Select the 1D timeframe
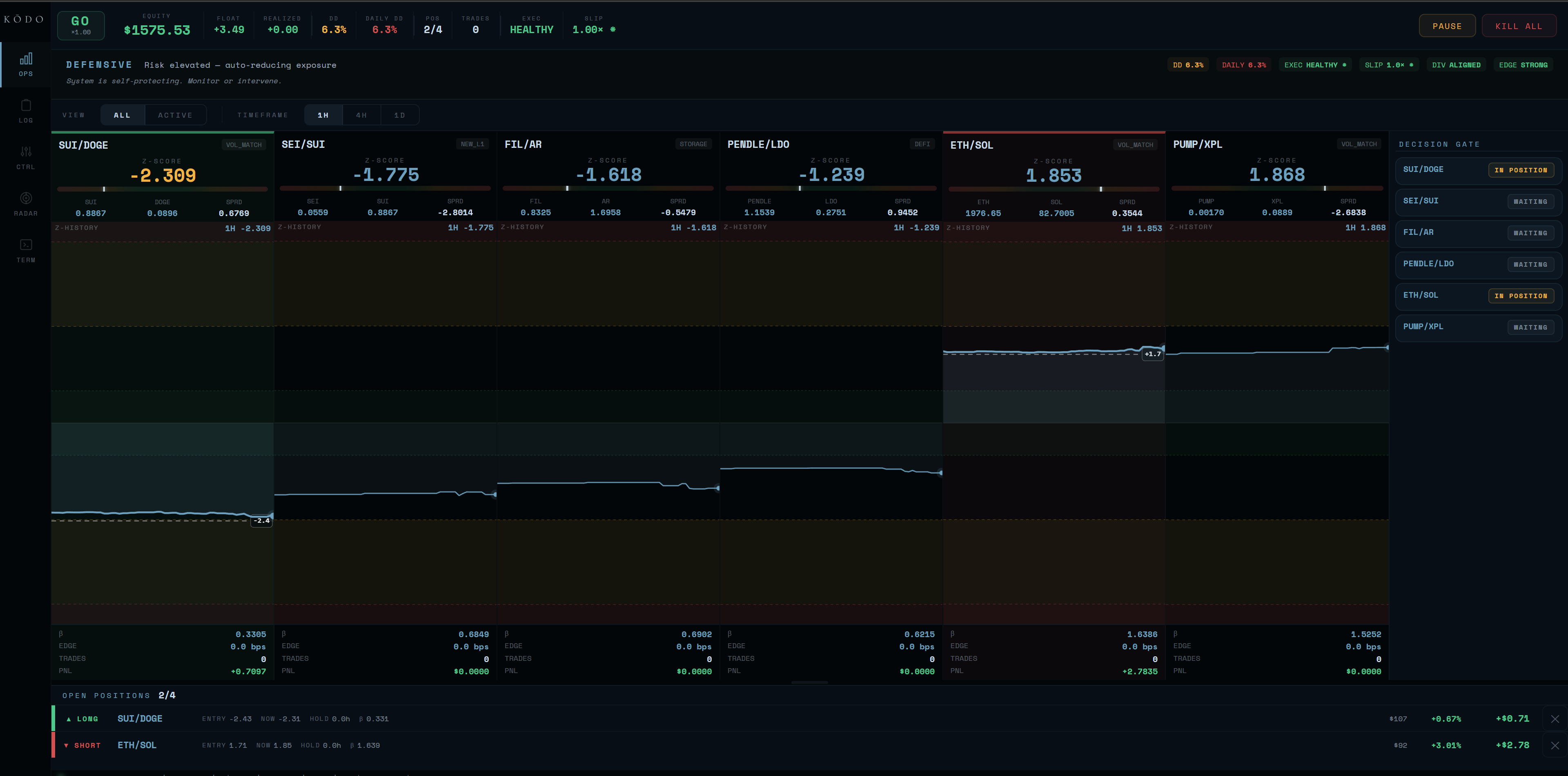1568x776 pixels. [400, 115]
